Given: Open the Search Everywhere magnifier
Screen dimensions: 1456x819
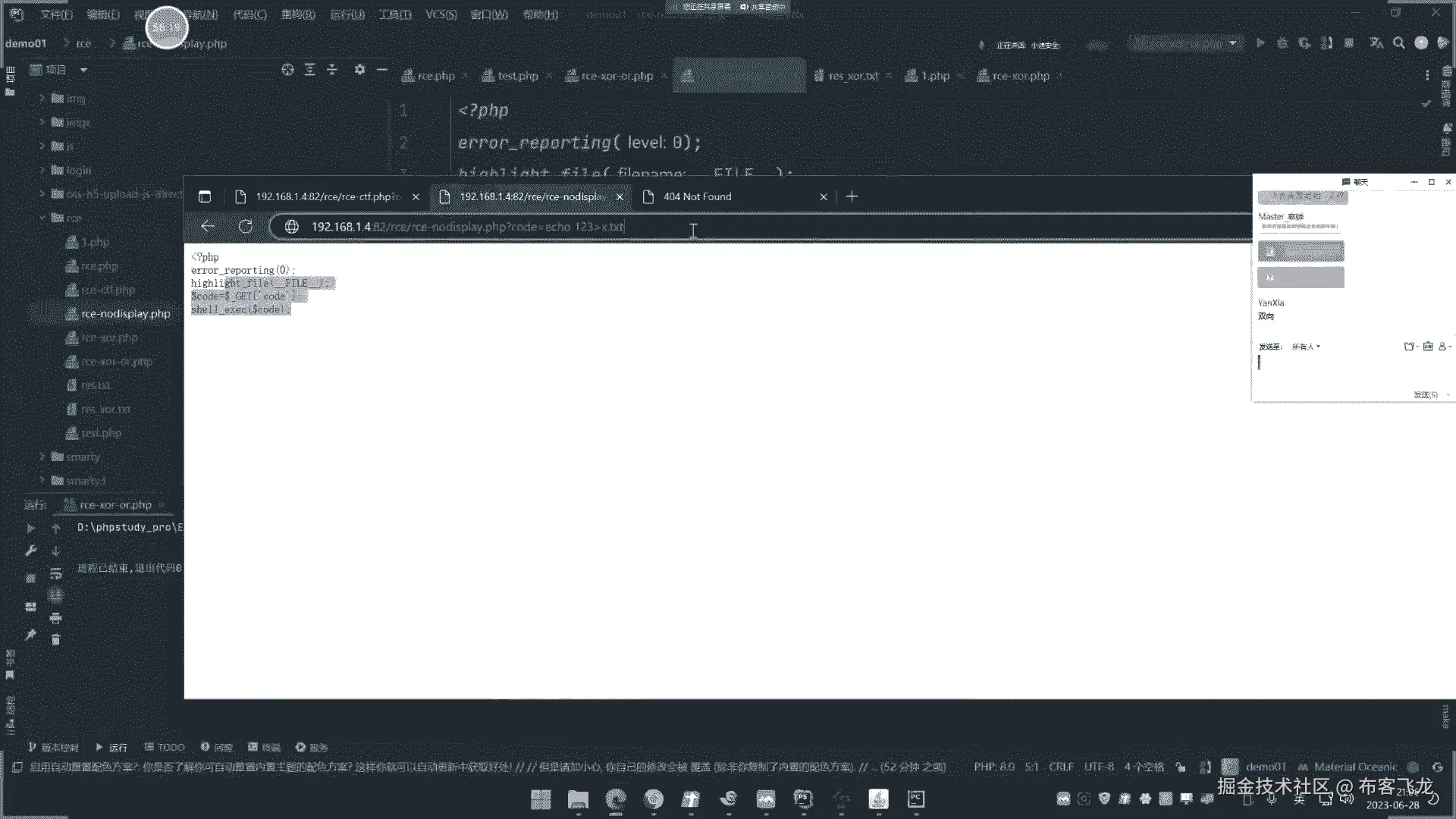Looking at the screenshot, I should tap(1399, 43).
